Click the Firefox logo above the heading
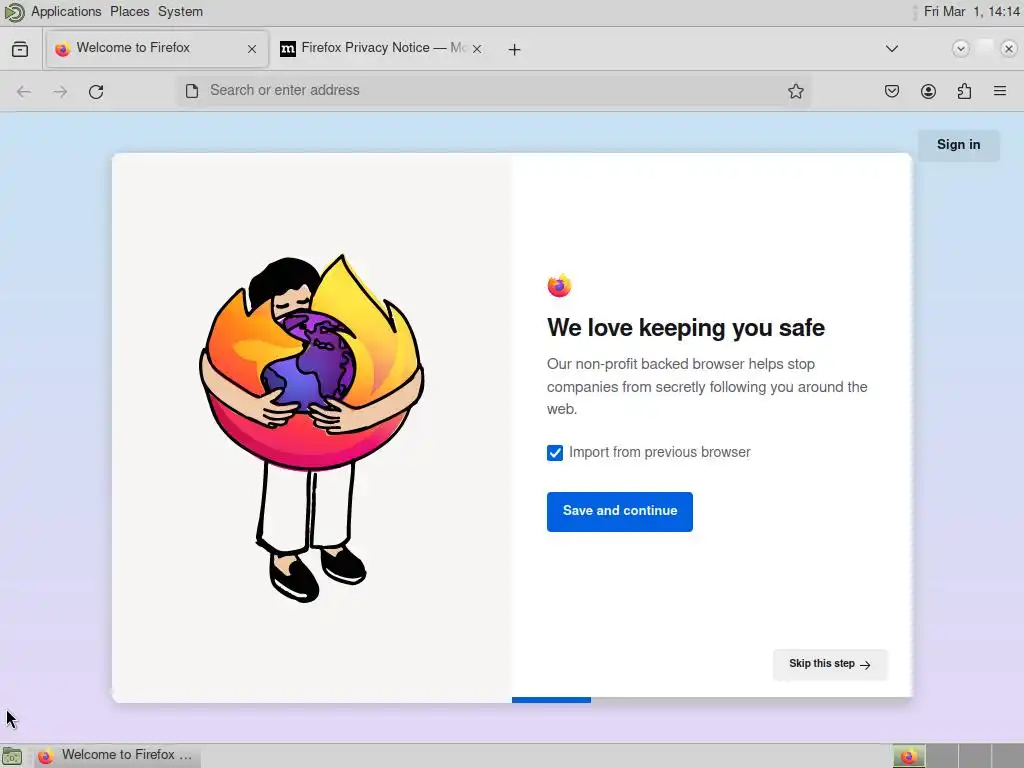Image resolution: width=1024 pixels, height=768 pixels. (559, 285)
